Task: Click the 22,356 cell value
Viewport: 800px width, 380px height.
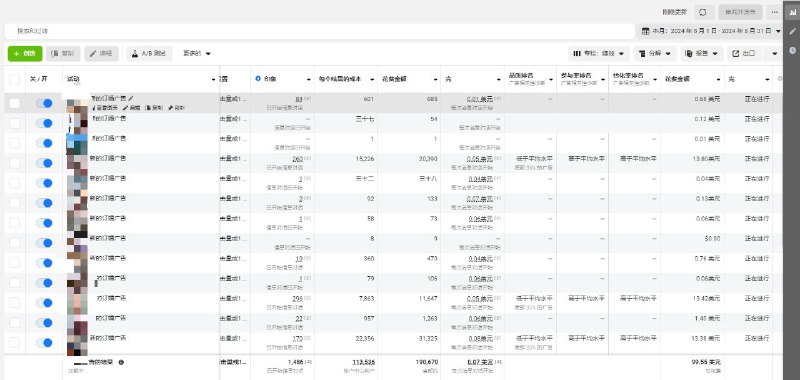Action: [x=364, y=338]
